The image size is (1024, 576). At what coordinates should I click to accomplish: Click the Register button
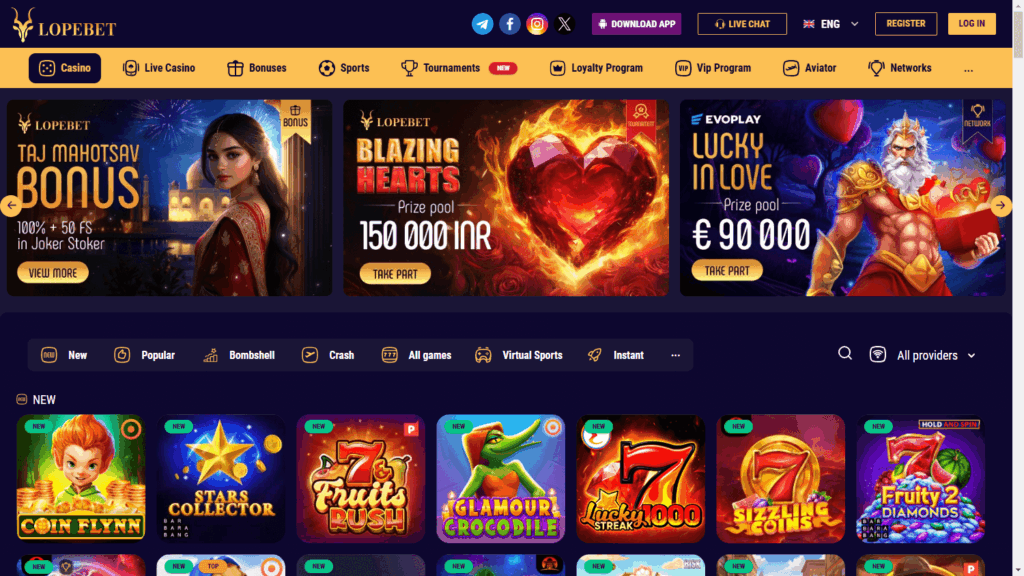coord(906,24)
